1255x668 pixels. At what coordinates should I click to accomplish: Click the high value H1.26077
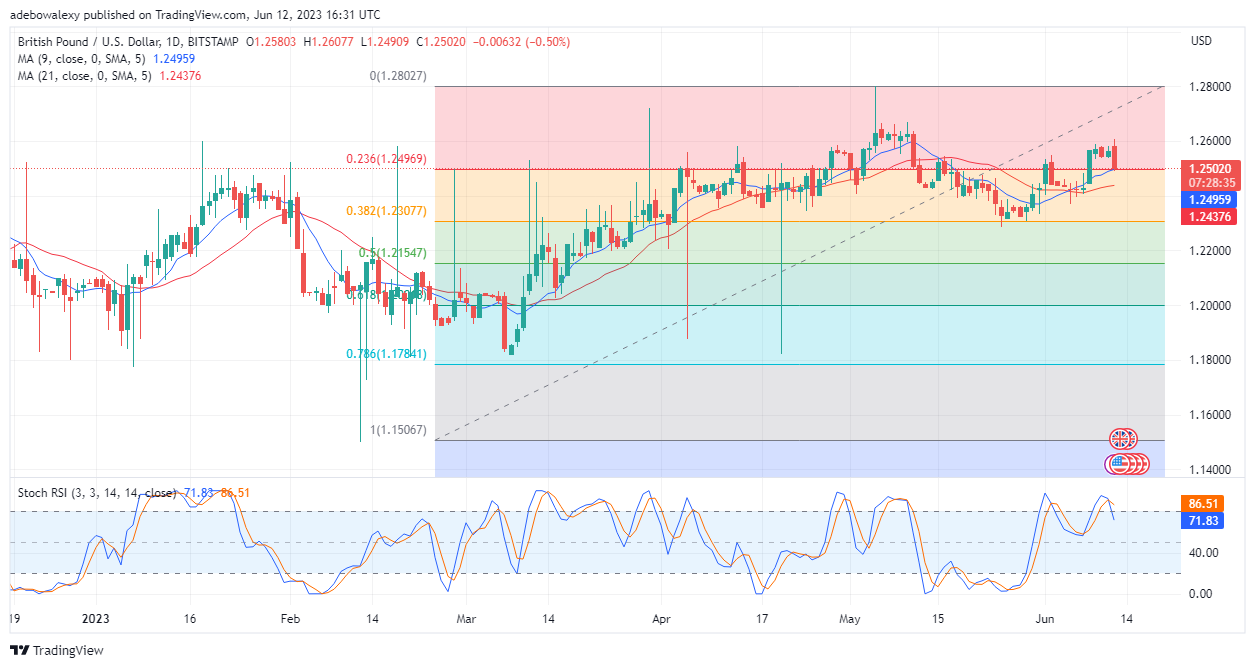pos(331,42)
